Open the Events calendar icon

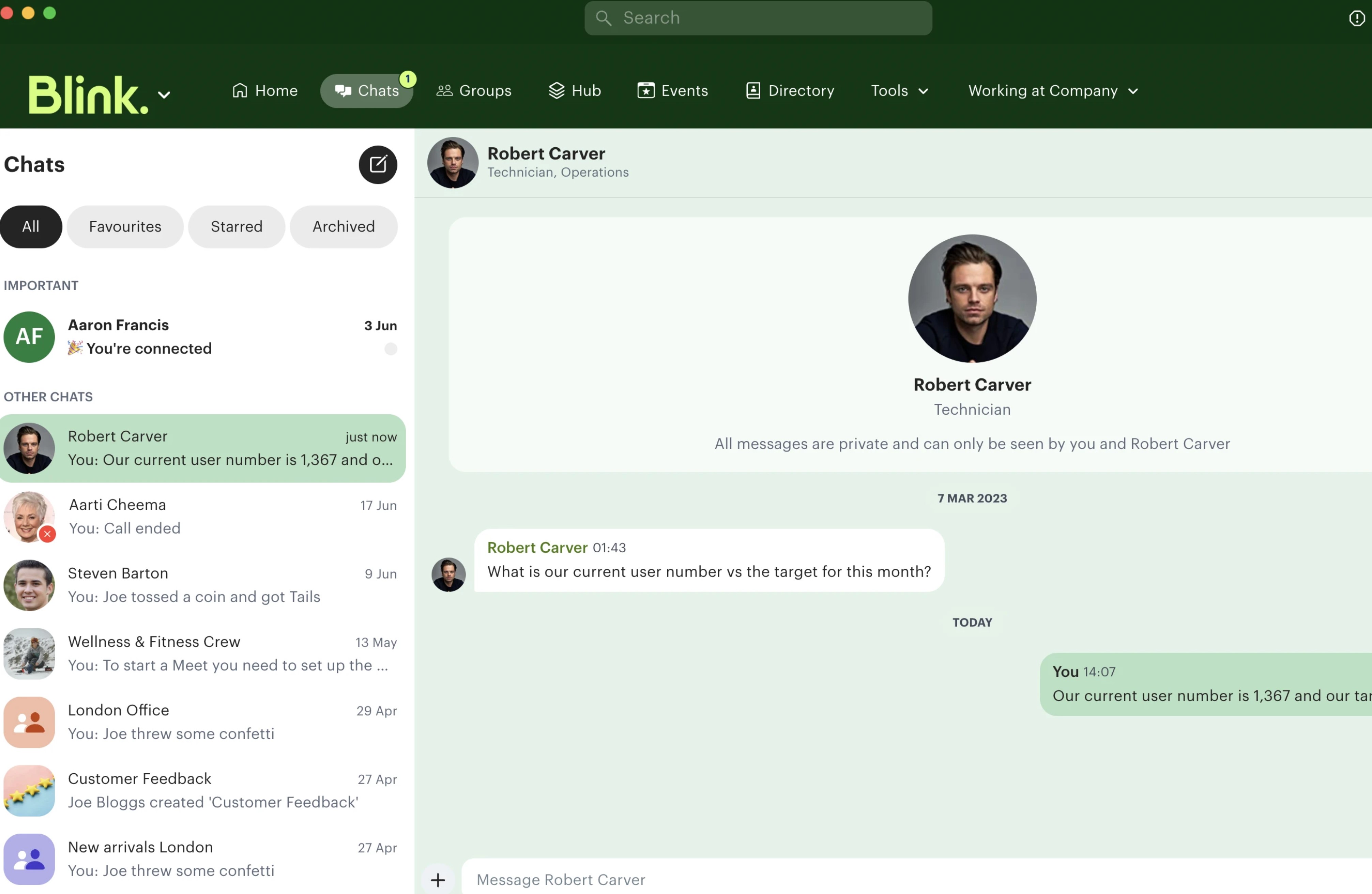[646, 91]
